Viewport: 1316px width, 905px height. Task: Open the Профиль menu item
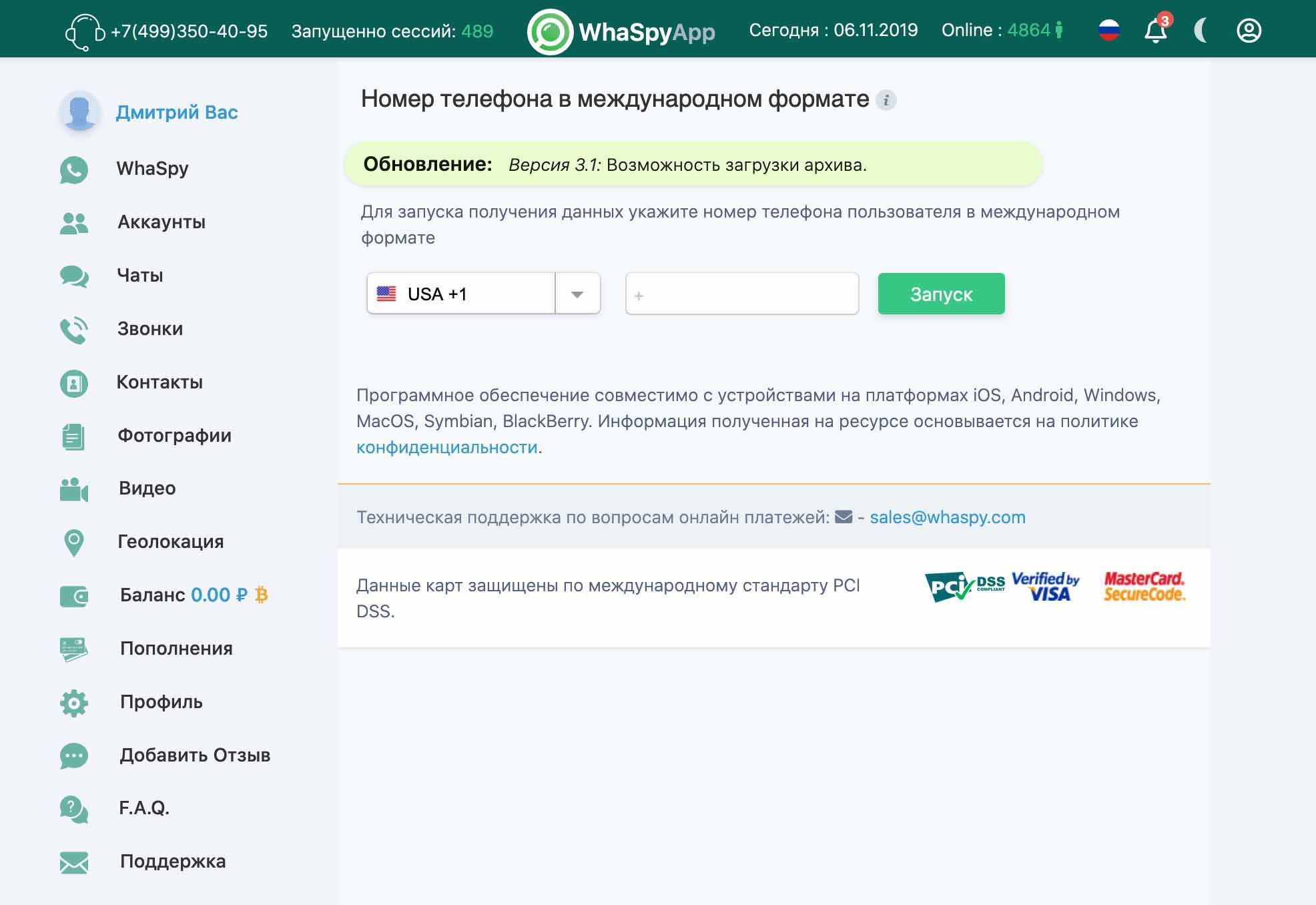tap(161, 702)
